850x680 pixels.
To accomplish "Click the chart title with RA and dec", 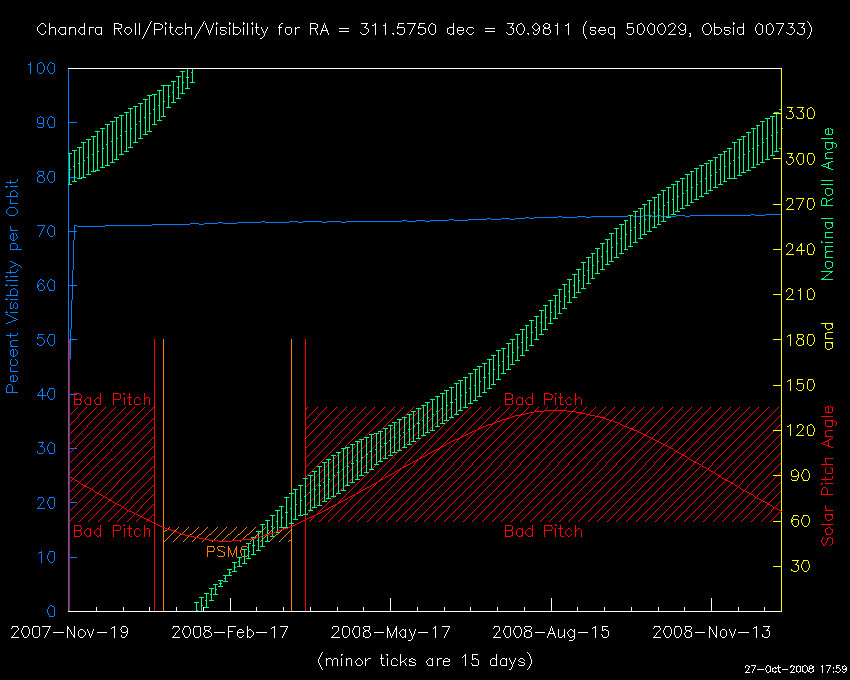I will tap(424, 30).
